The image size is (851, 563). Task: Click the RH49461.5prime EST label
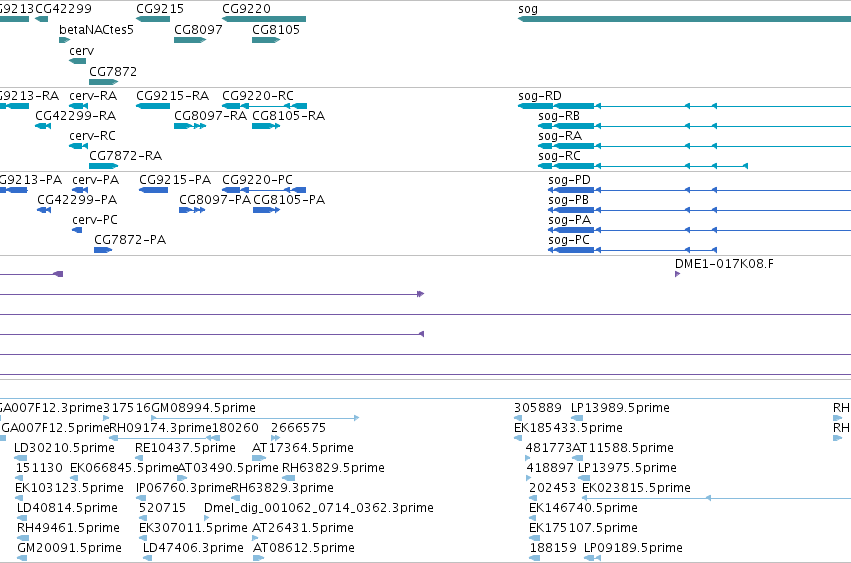click(68, 529)
